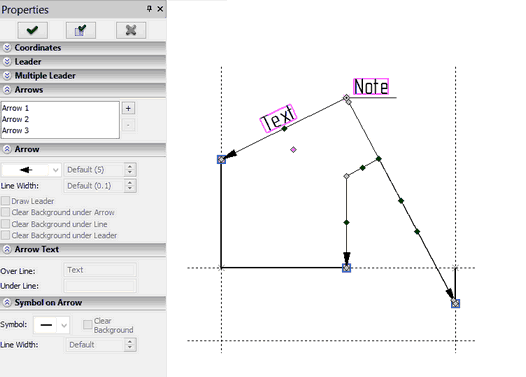Open the Symbol dropdown on arrow
The width and height of the screenshot is (526, 377).
point(64,325)
